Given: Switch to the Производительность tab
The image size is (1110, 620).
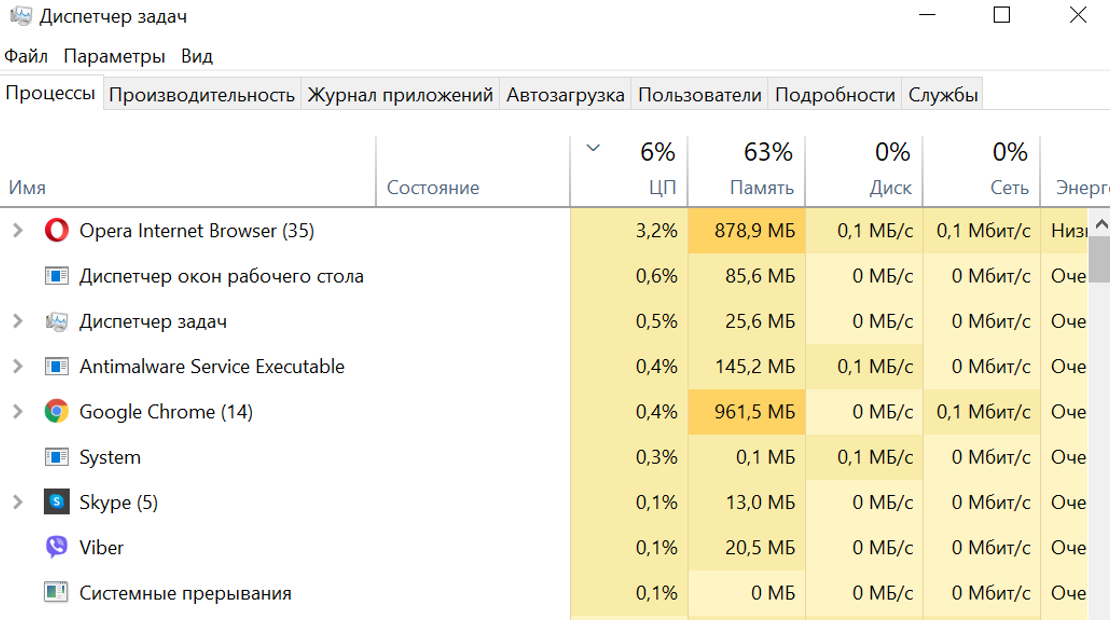Looking at the screenshot, I should (x=202, y=95).
